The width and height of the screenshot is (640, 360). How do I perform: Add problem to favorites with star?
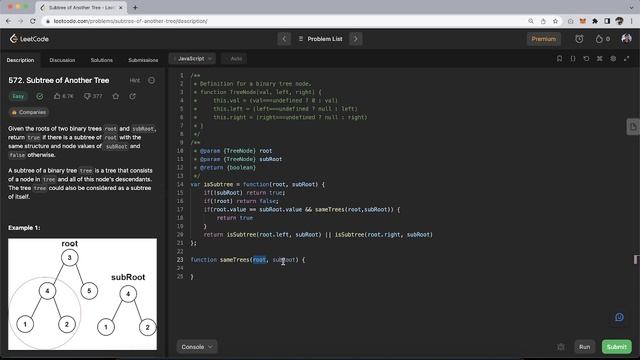[116, 96]
